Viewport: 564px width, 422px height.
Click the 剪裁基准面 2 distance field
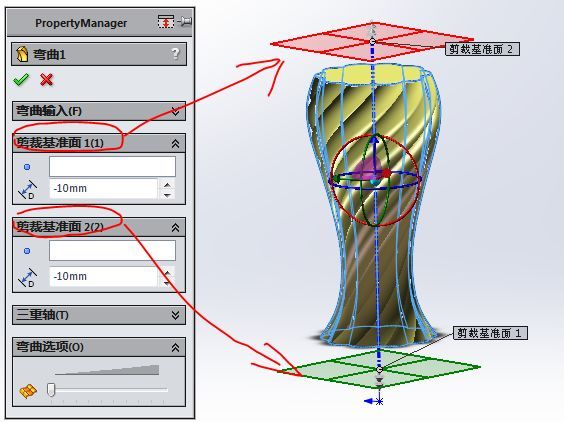103,276
